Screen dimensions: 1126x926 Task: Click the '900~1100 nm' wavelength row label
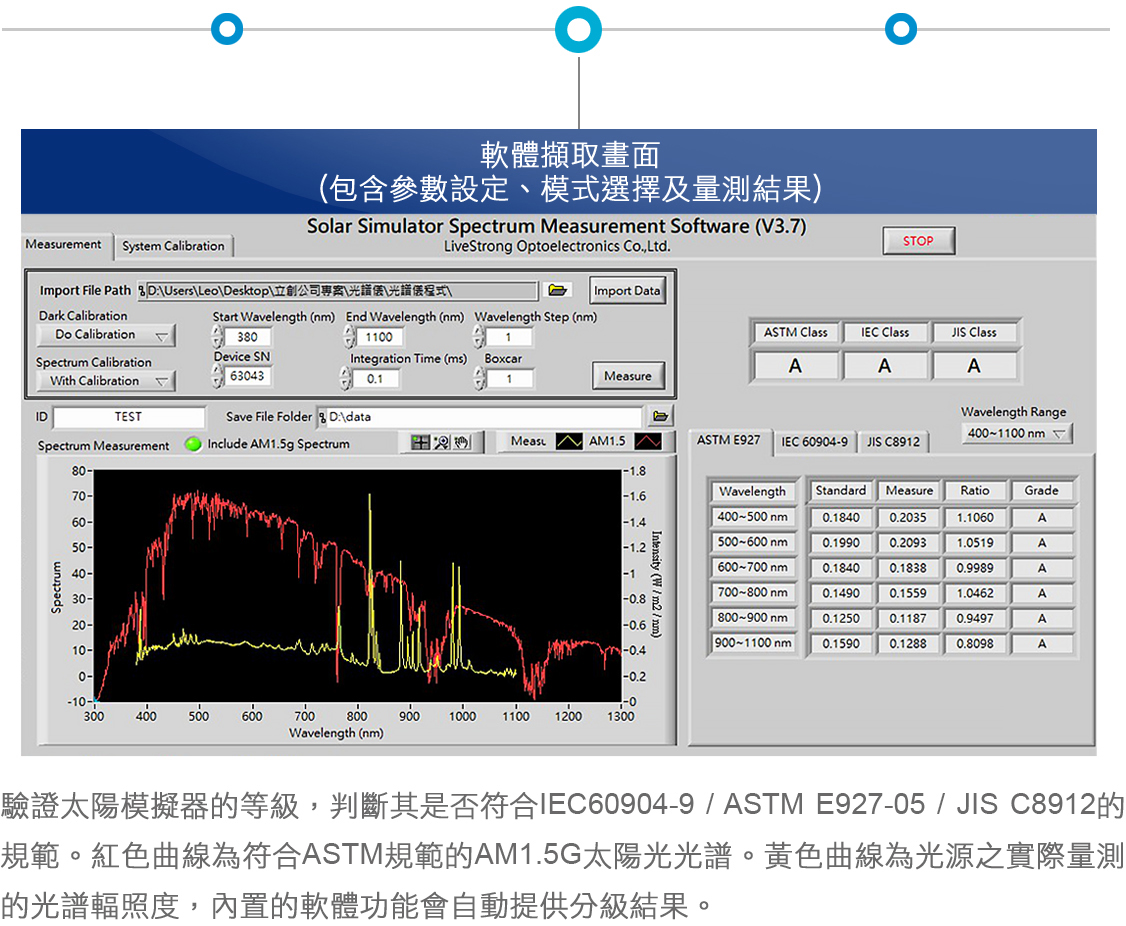click(x=753, y=642)
